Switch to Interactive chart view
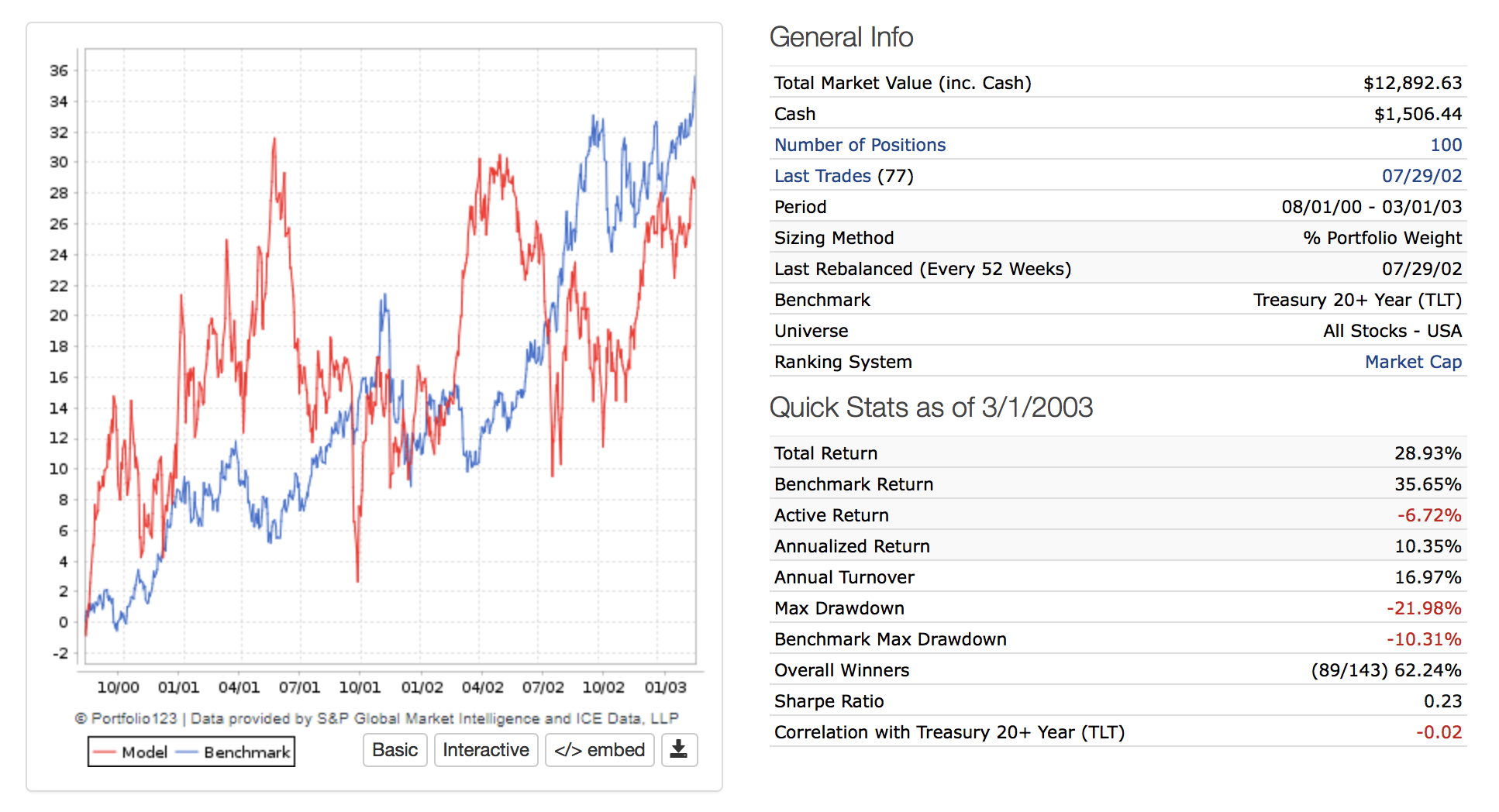Viewport: 1499px width, 812px height. click(x=486, y=750)
